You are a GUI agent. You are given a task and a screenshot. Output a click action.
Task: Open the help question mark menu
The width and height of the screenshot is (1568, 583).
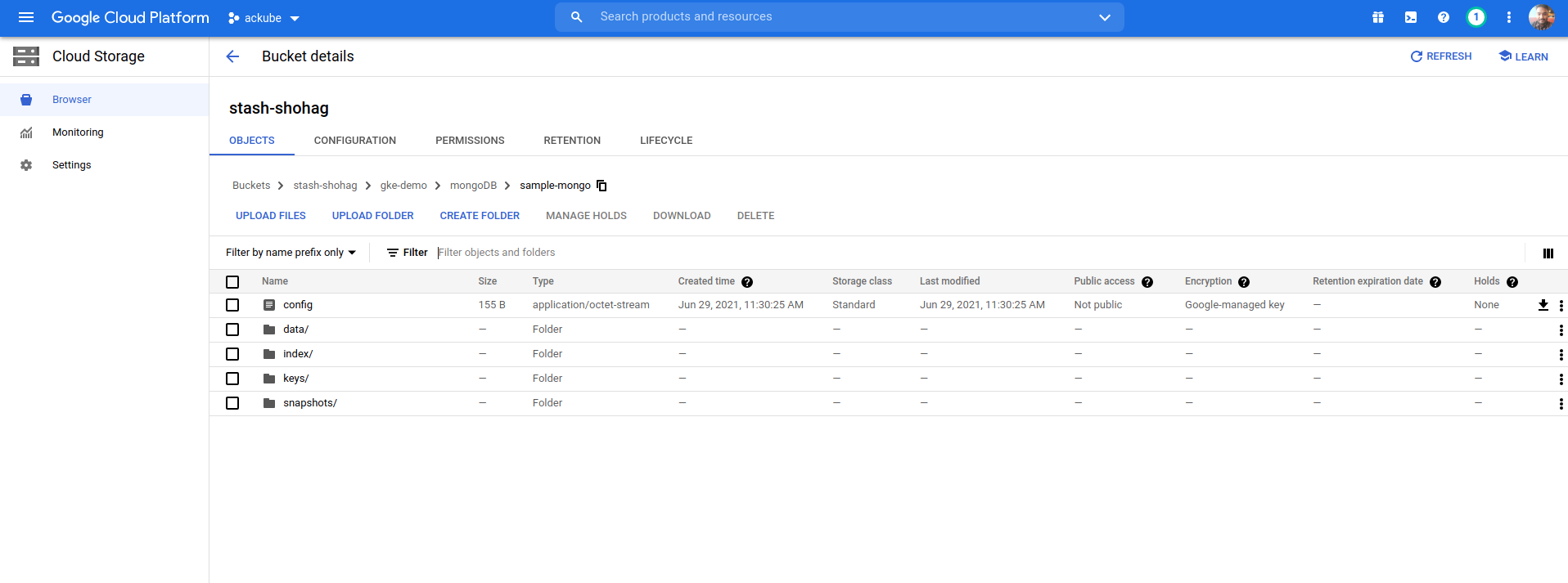coord(1444,17)
